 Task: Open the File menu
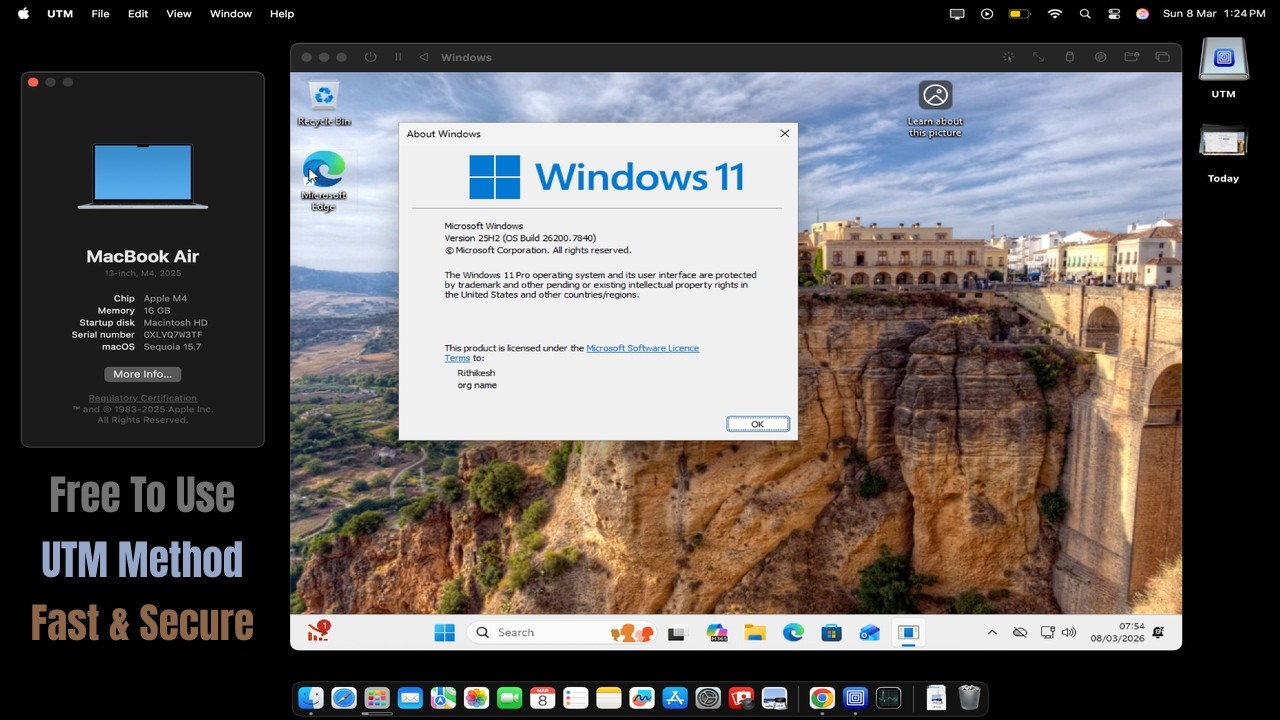coord(100,14)
